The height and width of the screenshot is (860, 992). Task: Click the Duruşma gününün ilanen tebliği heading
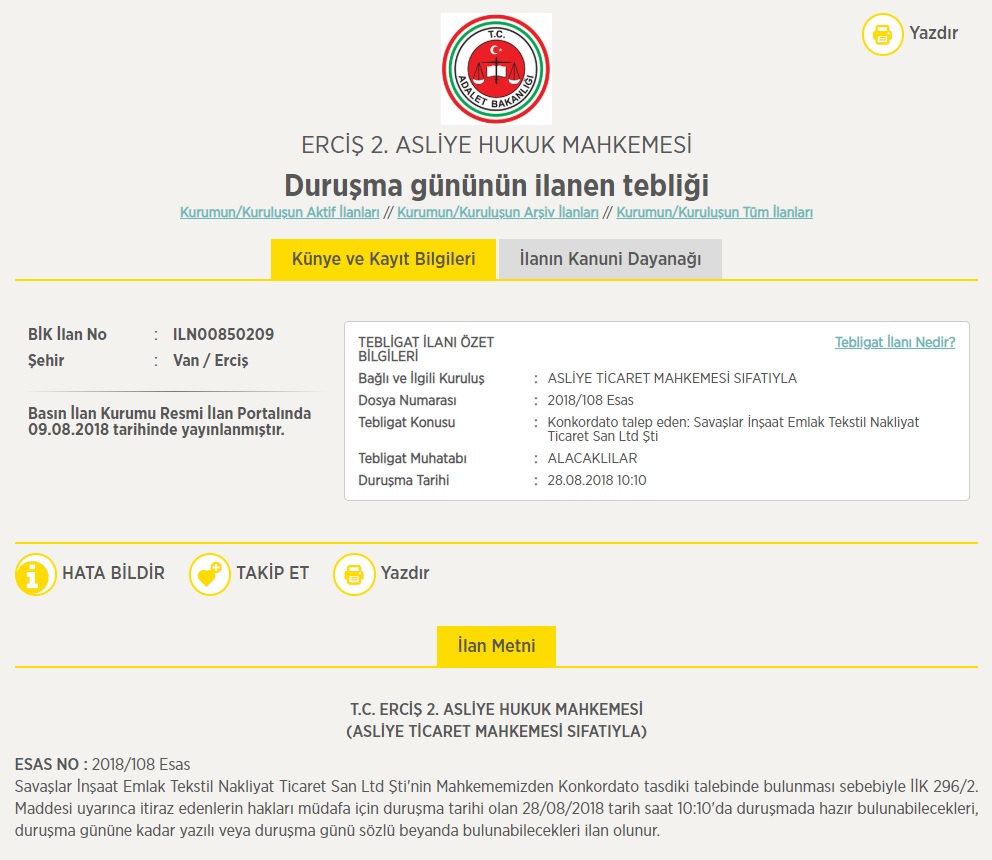(496, 186)
